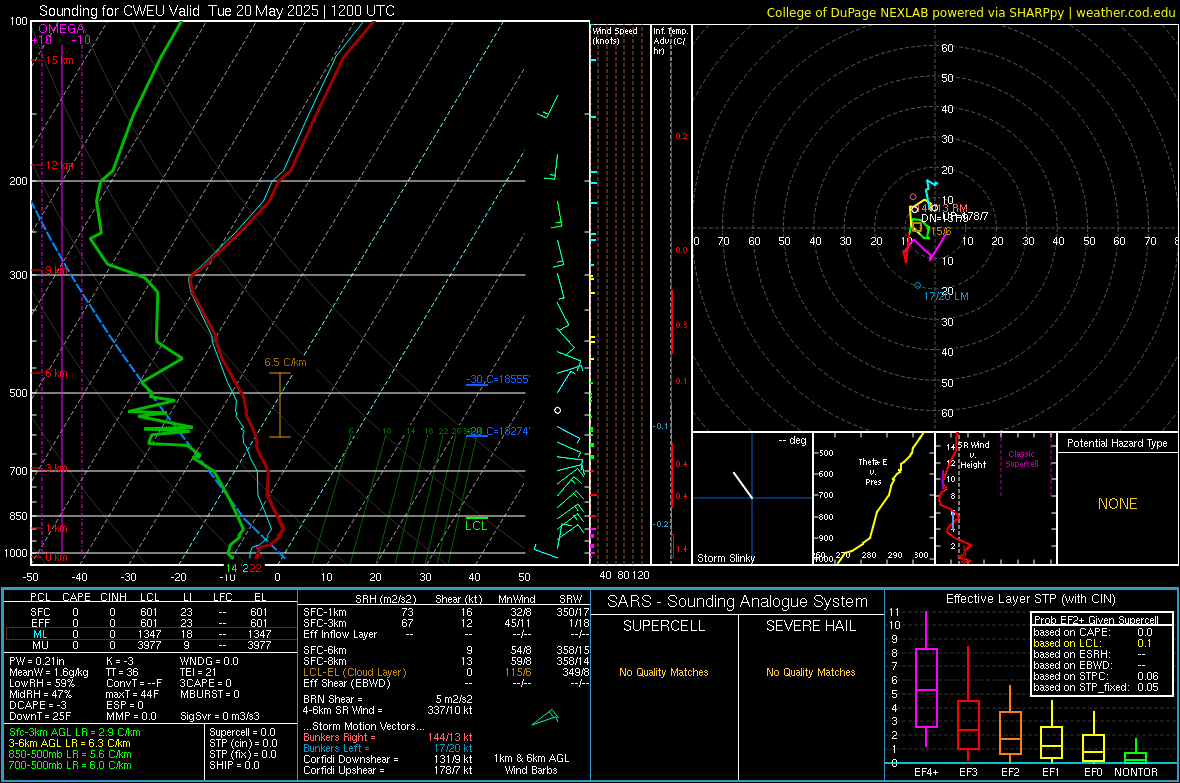Click 'No Quality Matches' under SUPERCELL
Image resolution: width=1180 pixels, height=783 pixels.
tap(664, 672)
